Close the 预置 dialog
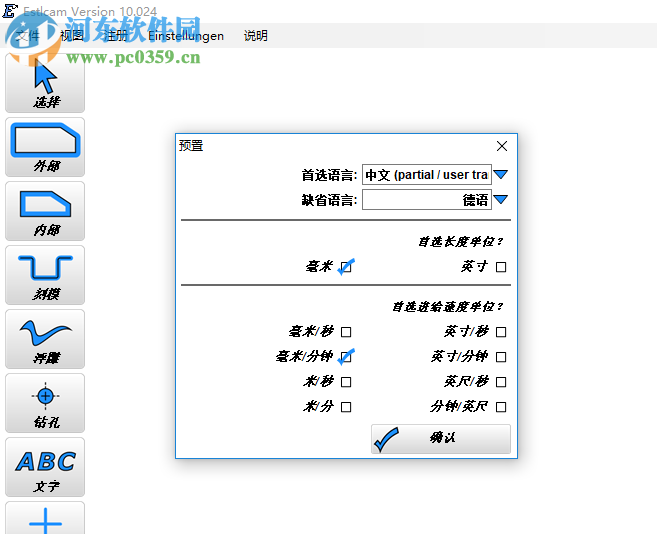657x534 pixels. tap(502, 146)
